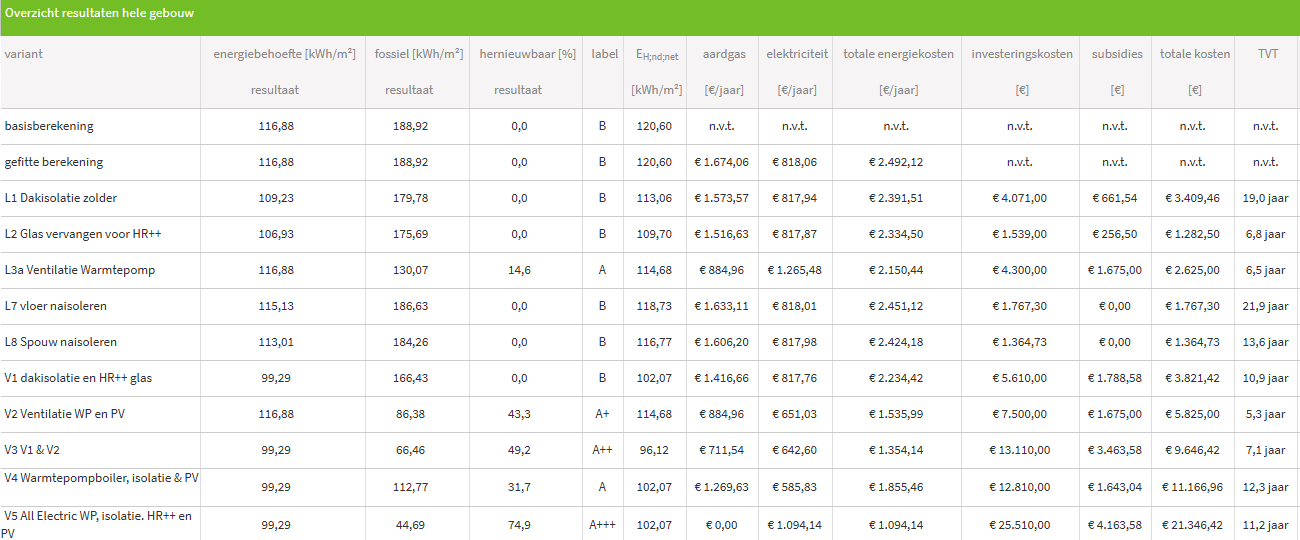Click the 'L7 vloer naisoleren' row label
This screenshot has width=1300, height=540.
tap(56, 306)
